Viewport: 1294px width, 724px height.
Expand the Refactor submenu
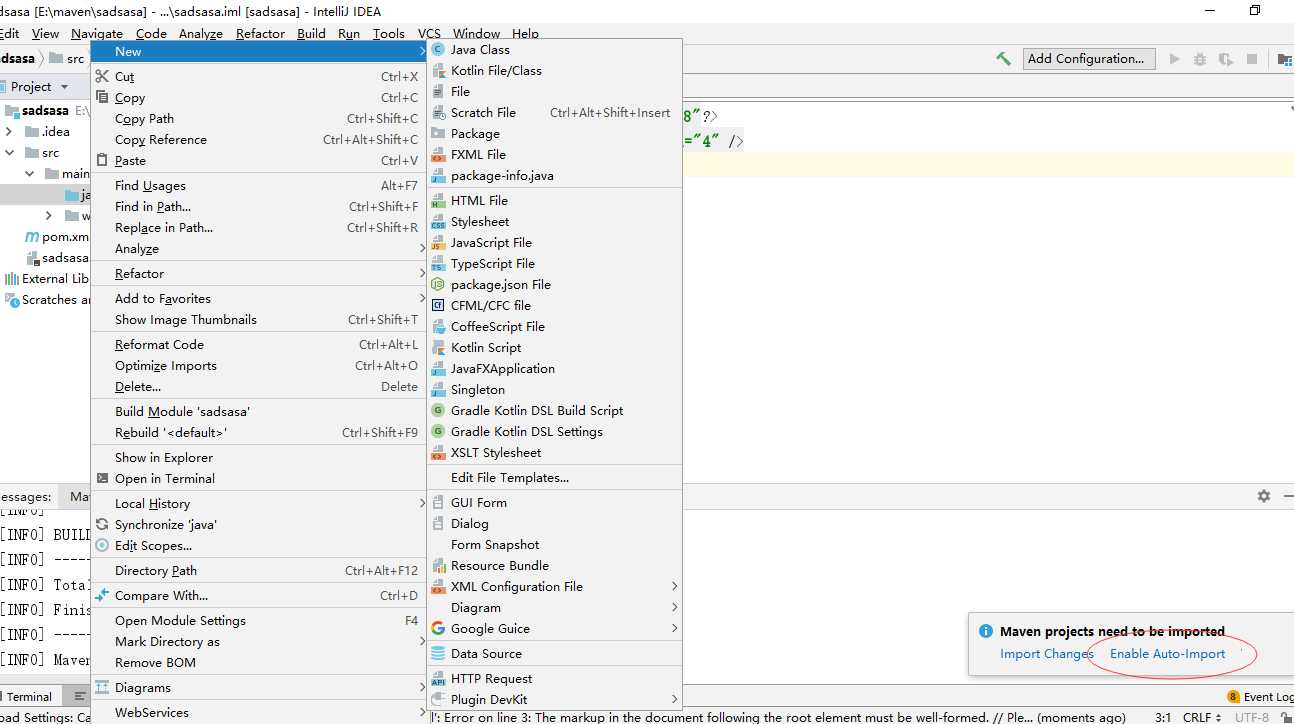422,273
